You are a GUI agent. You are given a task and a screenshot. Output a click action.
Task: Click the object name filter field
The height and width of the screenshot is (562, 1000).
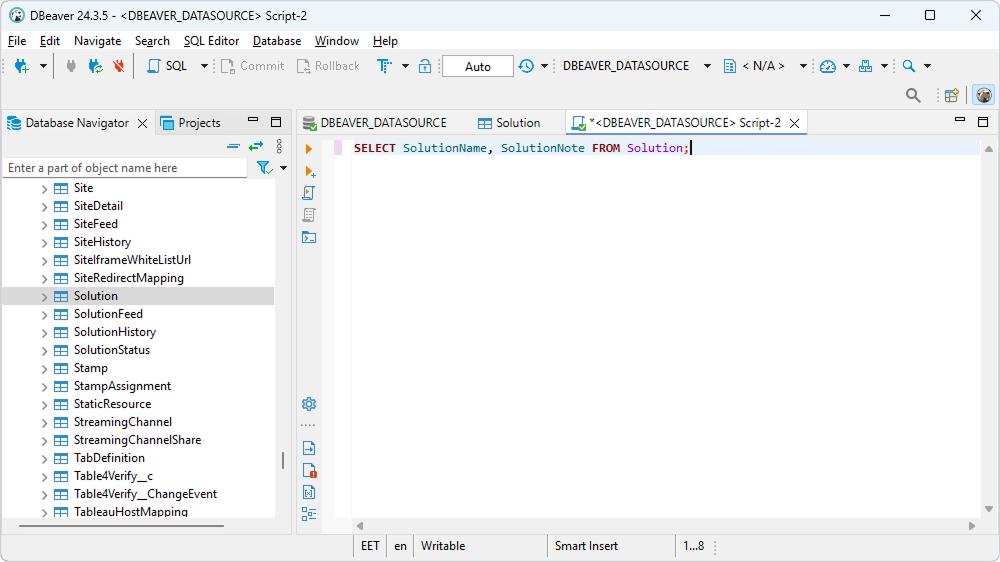[125, 168]
